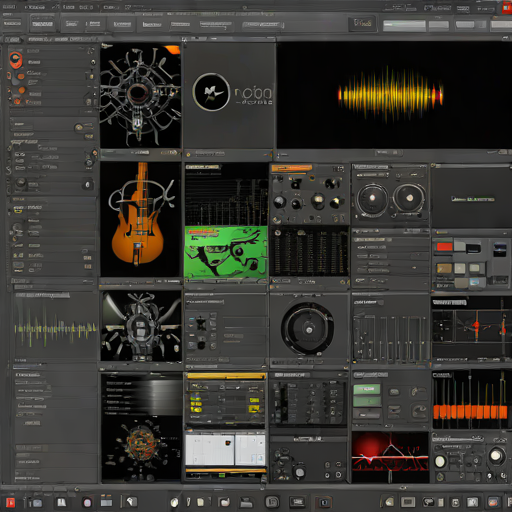Screen dimensions: 512x512
Task: Click the dark display box with orange digits in top toolbar
Action: 363,24
